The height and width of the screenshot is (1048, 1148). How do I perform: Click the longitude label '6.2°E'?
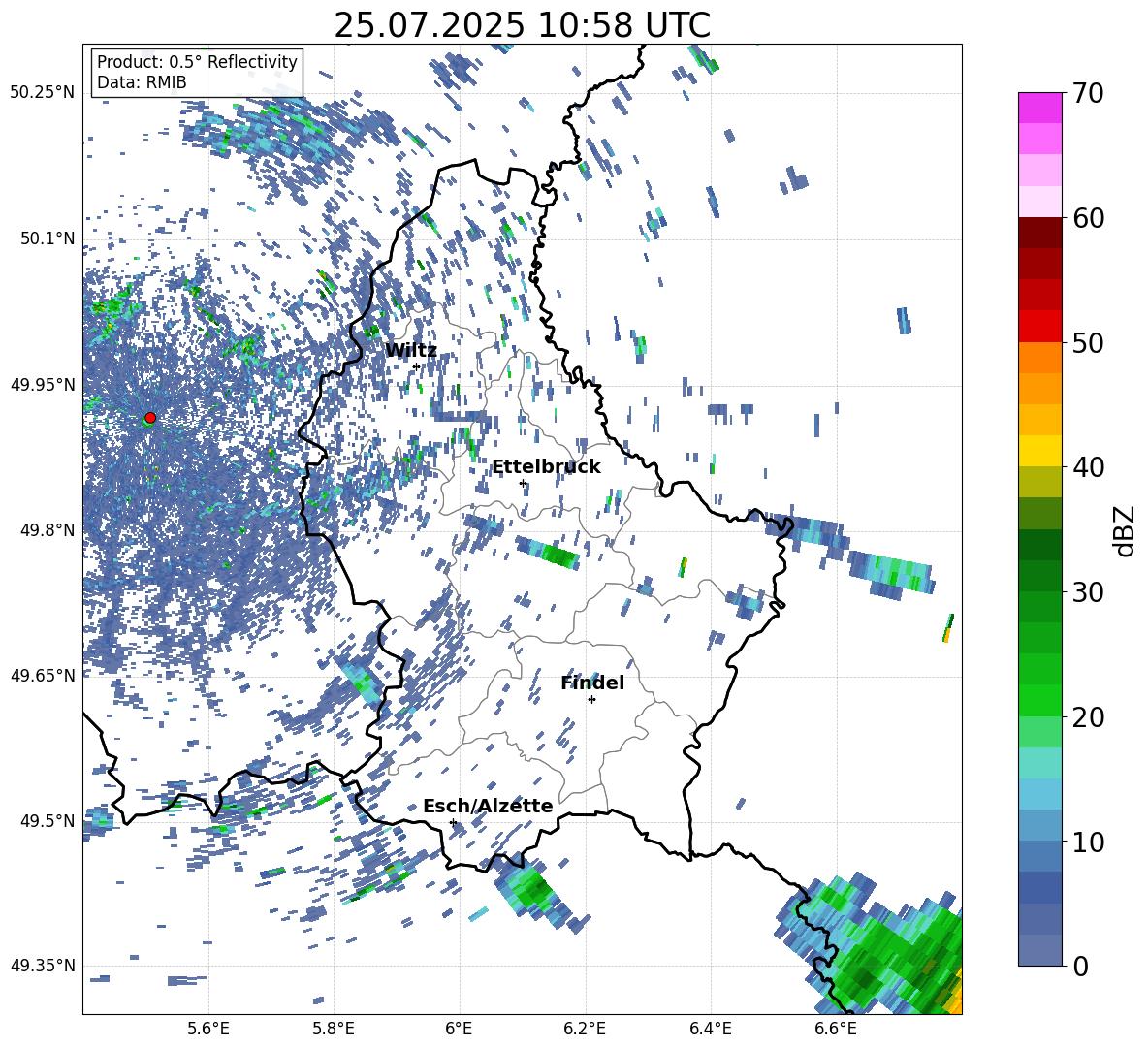[x=585, y=1029]
